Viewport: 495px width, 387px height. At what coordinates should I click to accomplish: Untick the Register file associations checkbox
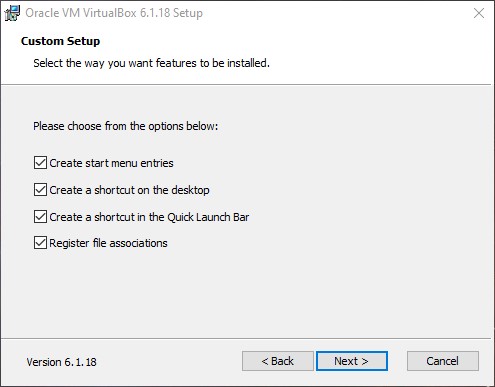(x=40, y=243)
